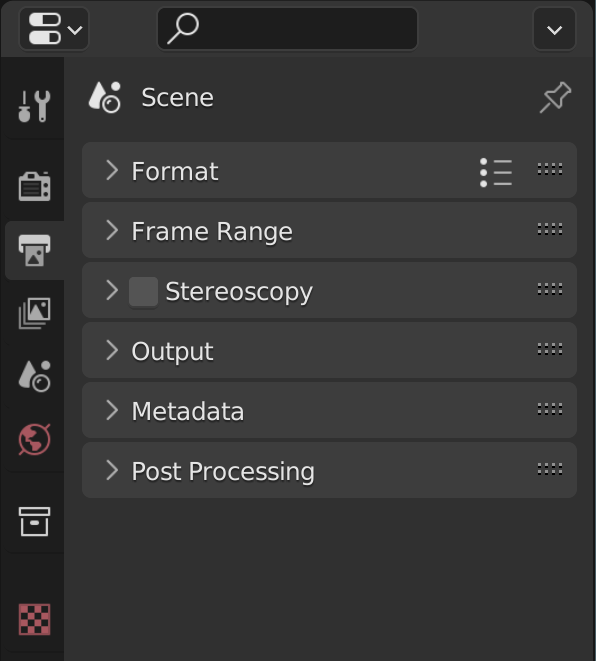
Task: Open the editor type dropdown
Action: (x=54, y=29)
